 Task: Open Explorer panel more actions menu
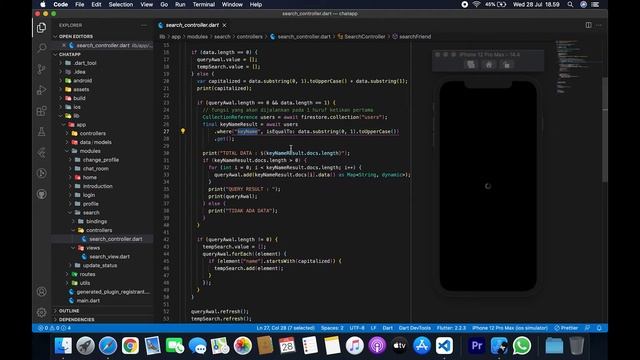pyautogui.click(x=144, y=25)
